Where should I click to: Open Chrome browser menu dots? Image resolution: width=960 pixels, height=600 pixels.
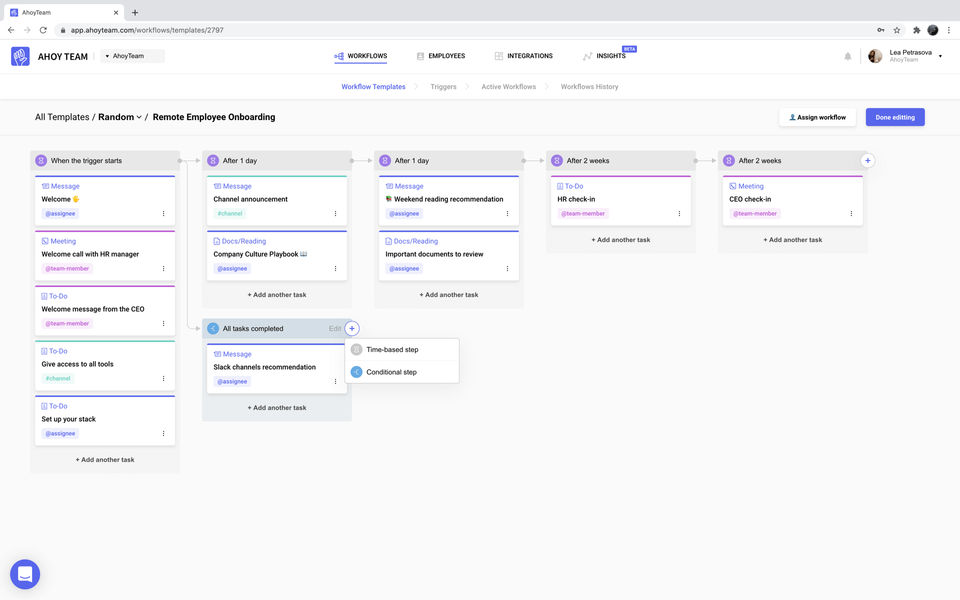click(948, 30)
